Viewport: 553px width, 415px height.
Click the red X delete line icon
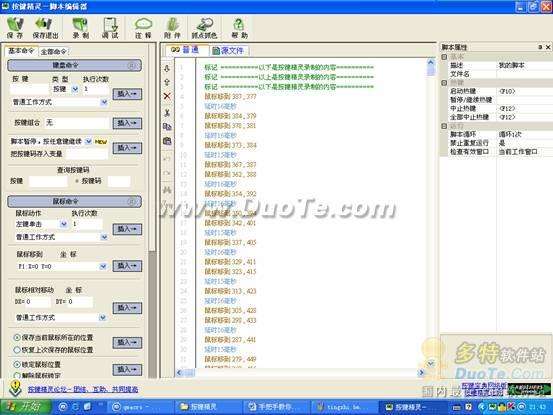pos(167,96)
